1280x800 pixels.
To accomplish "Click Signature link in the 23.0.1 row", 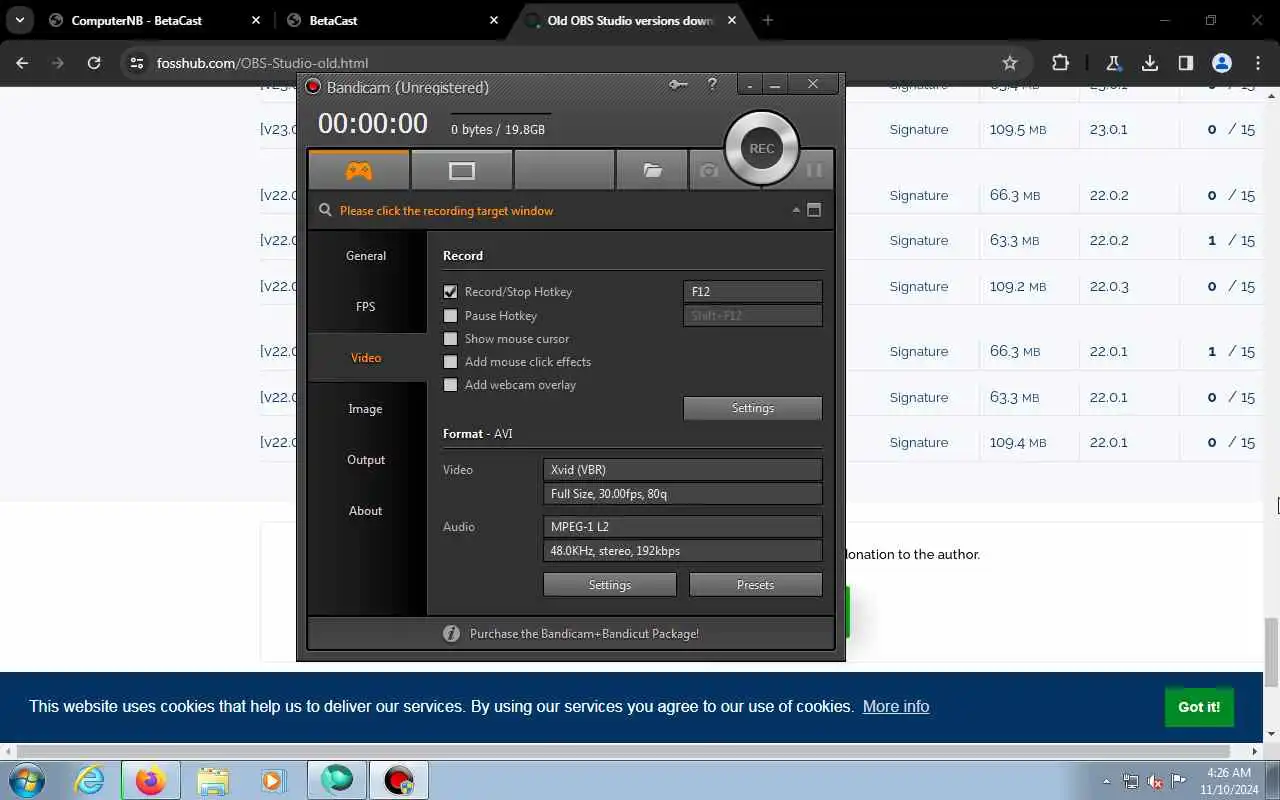I will click(919, 130).
